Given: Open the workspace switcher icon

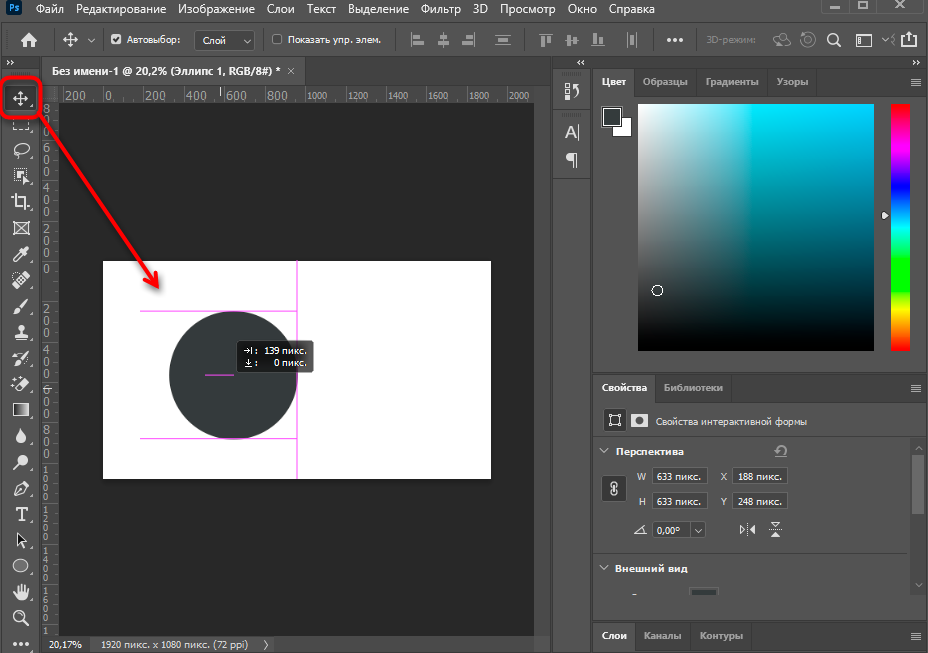Looking at the screenshot, I should 864,40.
